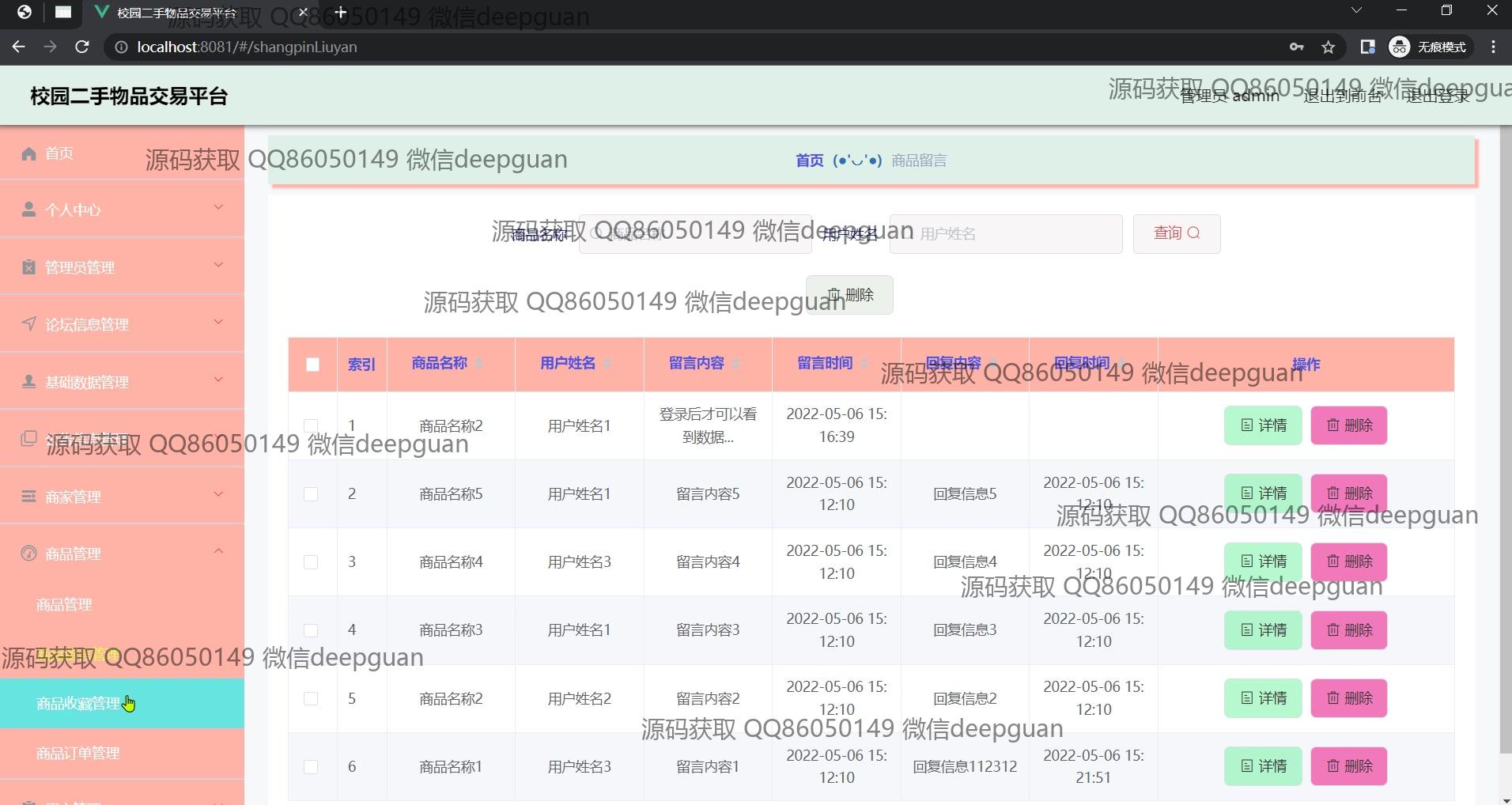Click the browser reload icon
This screenshot has width=1512, height=805.
point(81,47)
